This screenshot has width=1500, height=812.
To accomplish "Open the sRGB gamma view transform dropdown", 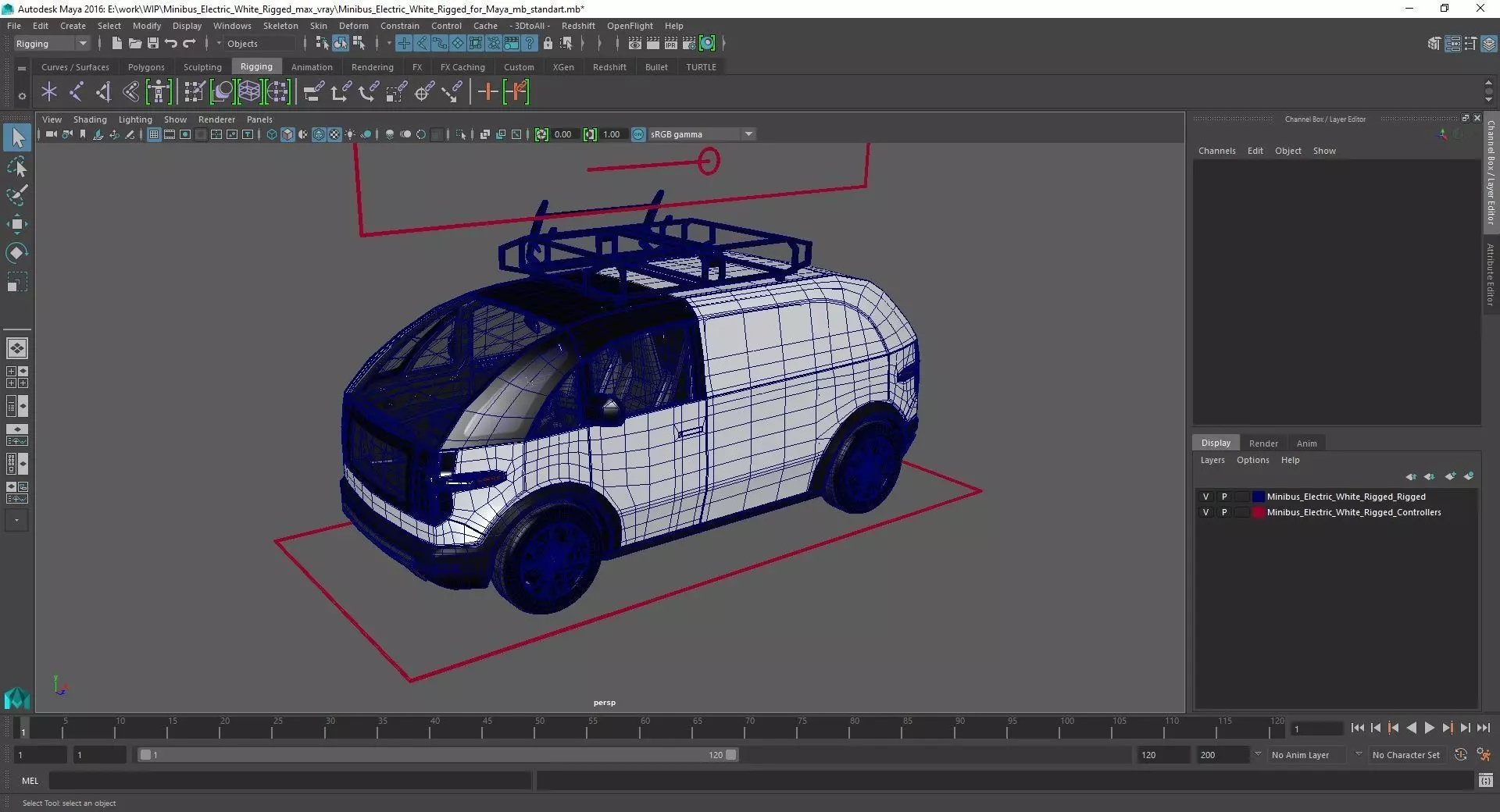I will 701,134.
